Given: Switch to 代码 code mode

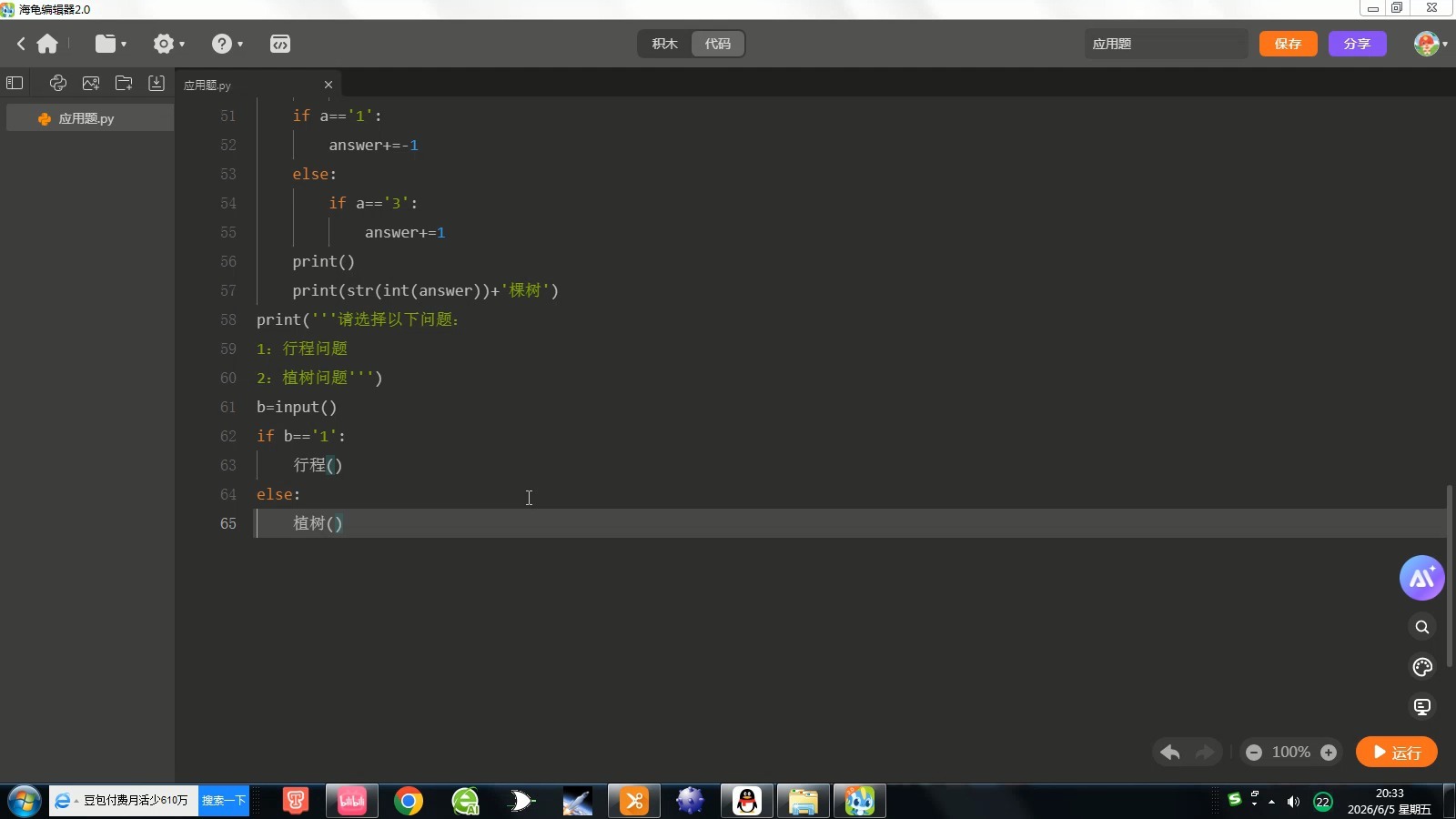Looking at the screenshot, I should tap(718, 44).
